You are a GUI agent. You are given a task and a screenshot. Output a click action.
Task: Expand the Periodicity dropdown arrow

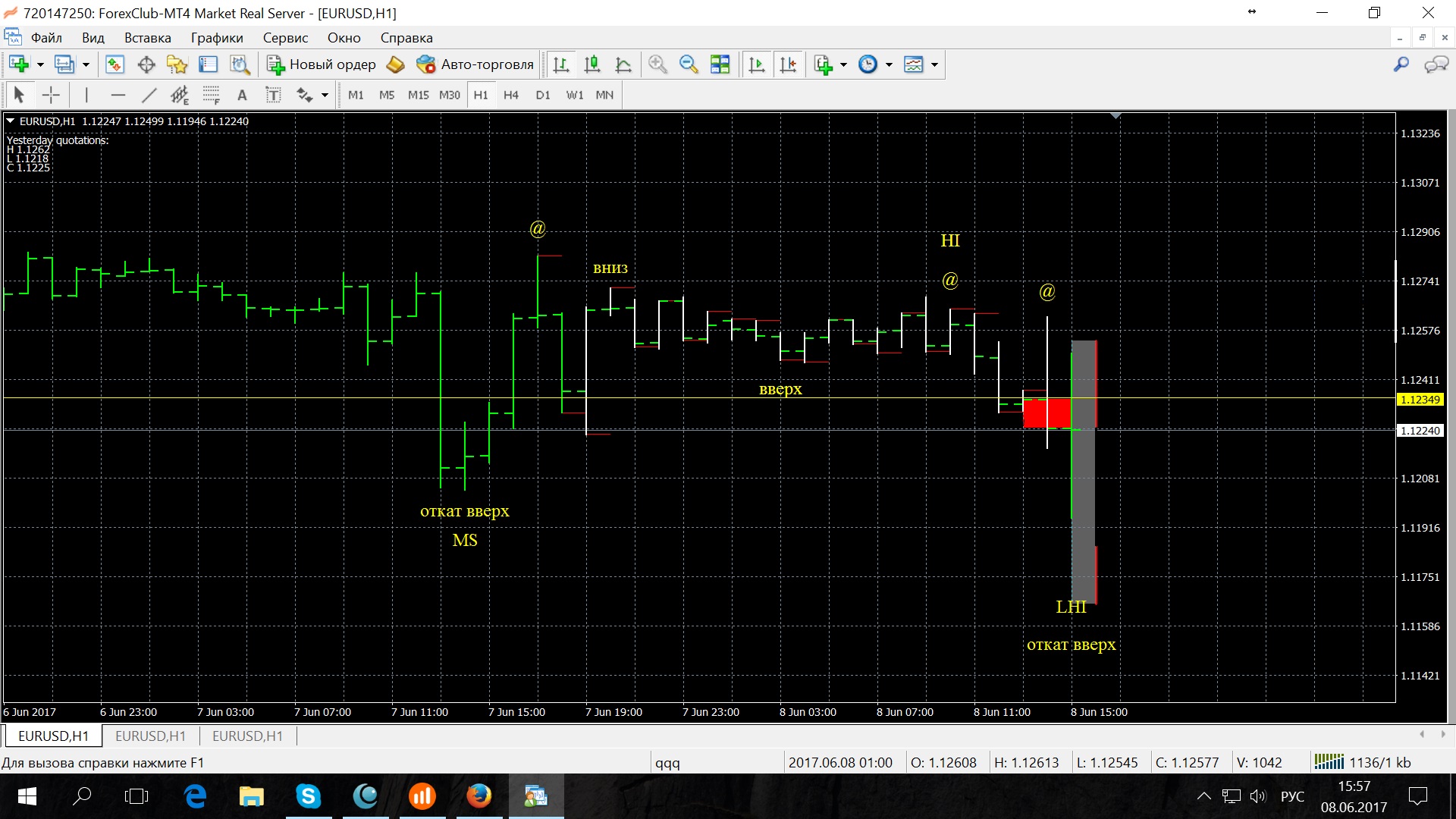click(x=889, y=64)
